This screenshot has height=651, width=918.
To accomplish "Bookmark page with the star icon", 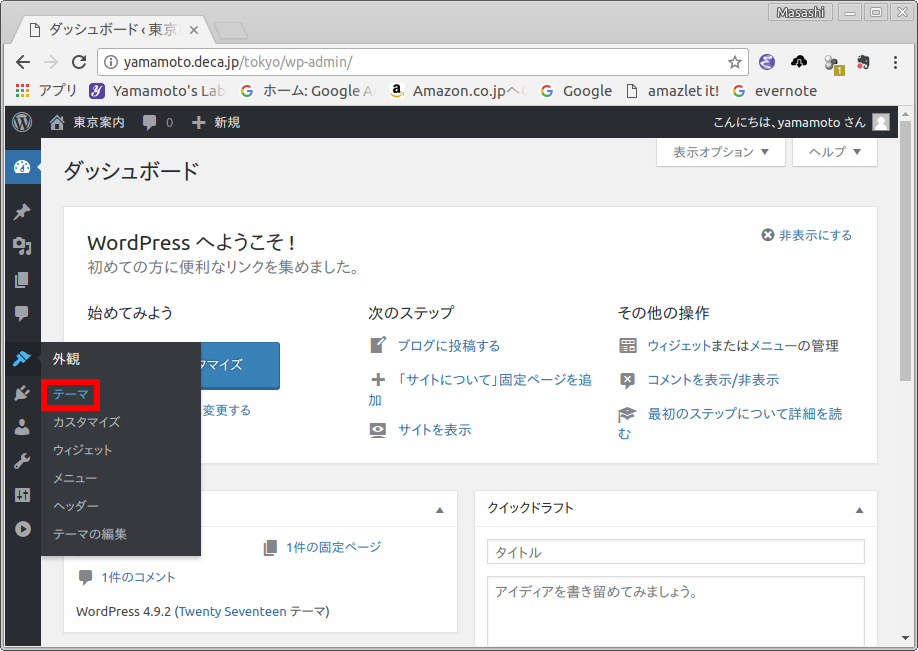I will click(735, 62).
